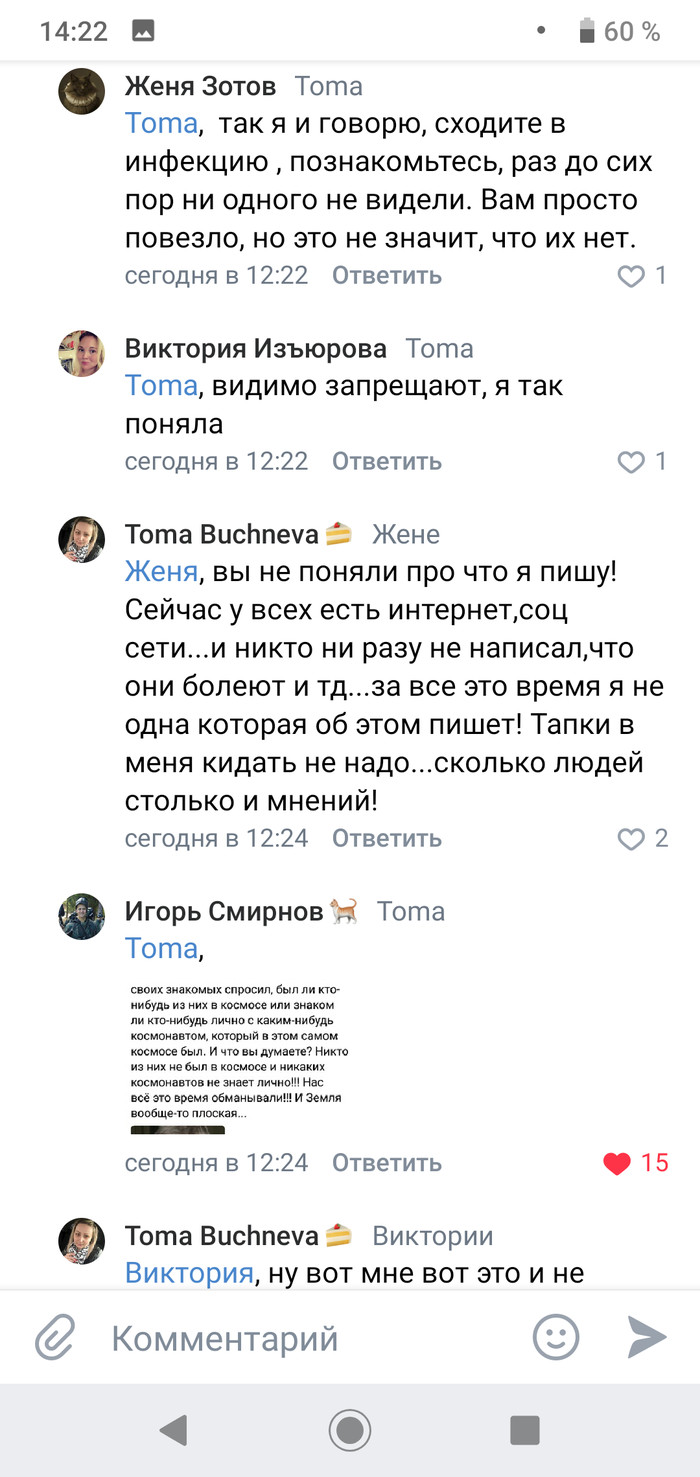Like Toma Buchneva's comment addressed to Женя
The height and width of the screenshot is (1477, 700).
click(631, 839)
